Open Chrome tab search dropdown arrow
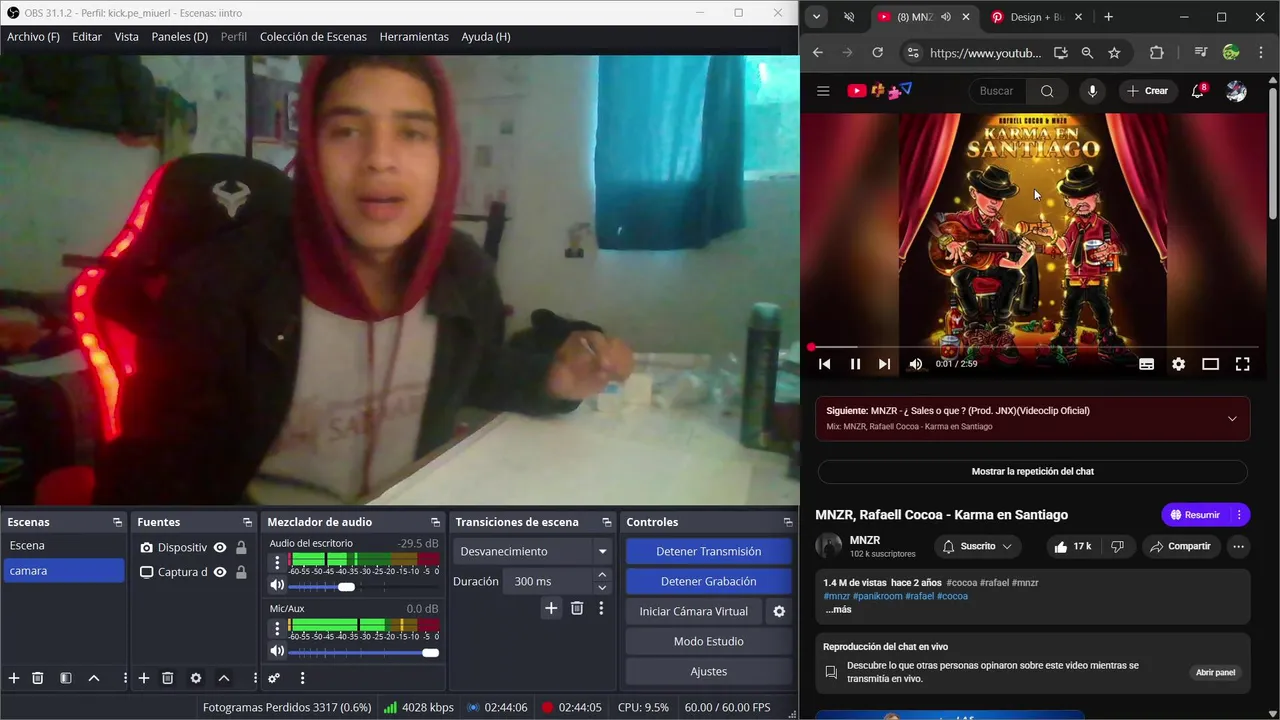 (x=817, y=17)
